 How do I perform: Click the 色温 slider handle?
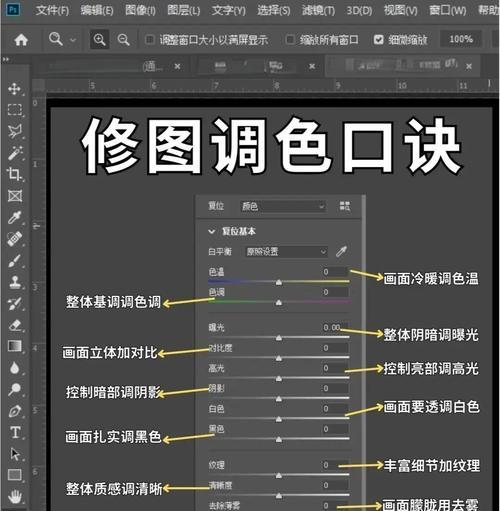click(279, 282)
